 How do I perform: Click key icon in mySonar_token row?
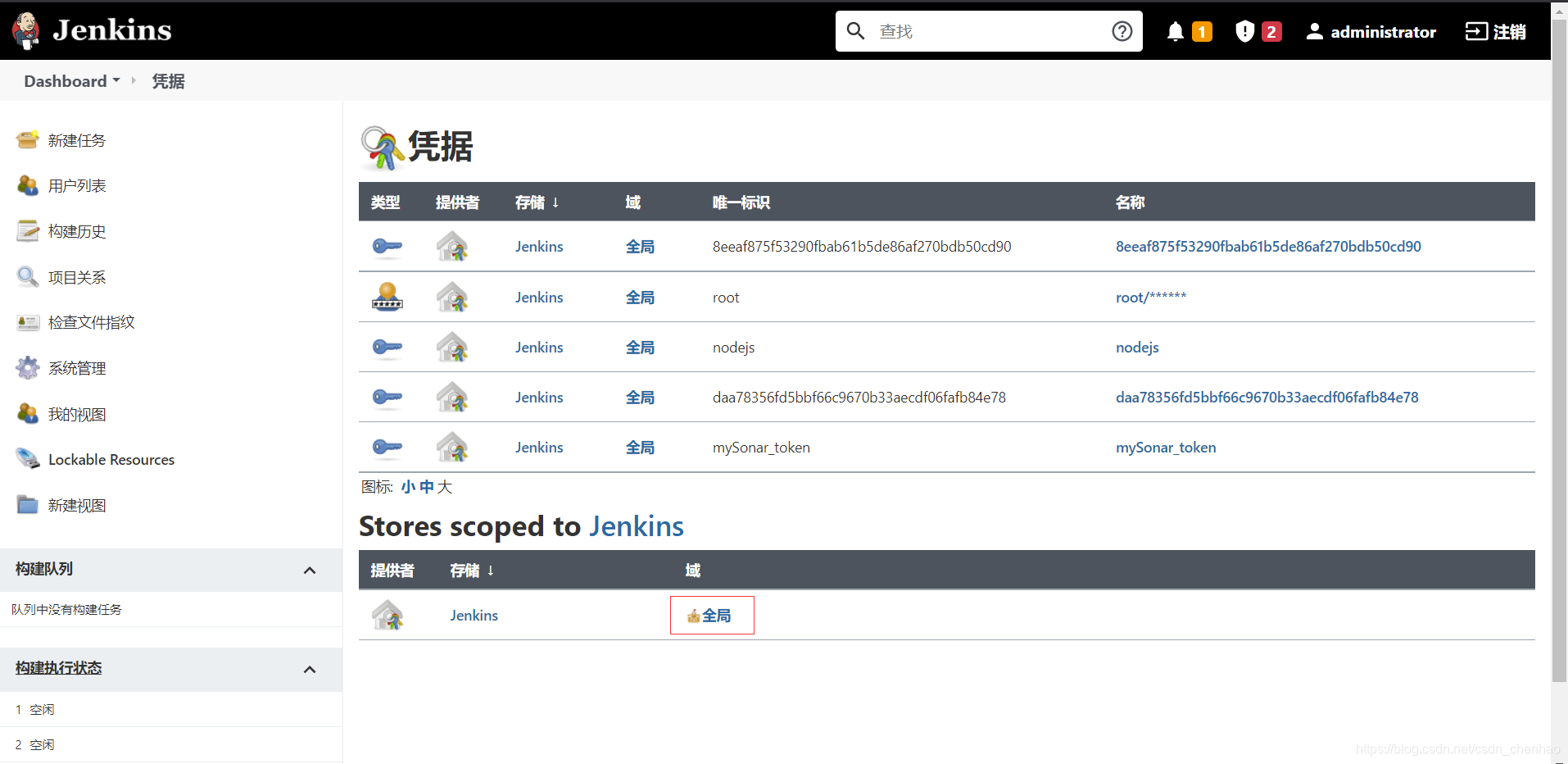[387, 448]
